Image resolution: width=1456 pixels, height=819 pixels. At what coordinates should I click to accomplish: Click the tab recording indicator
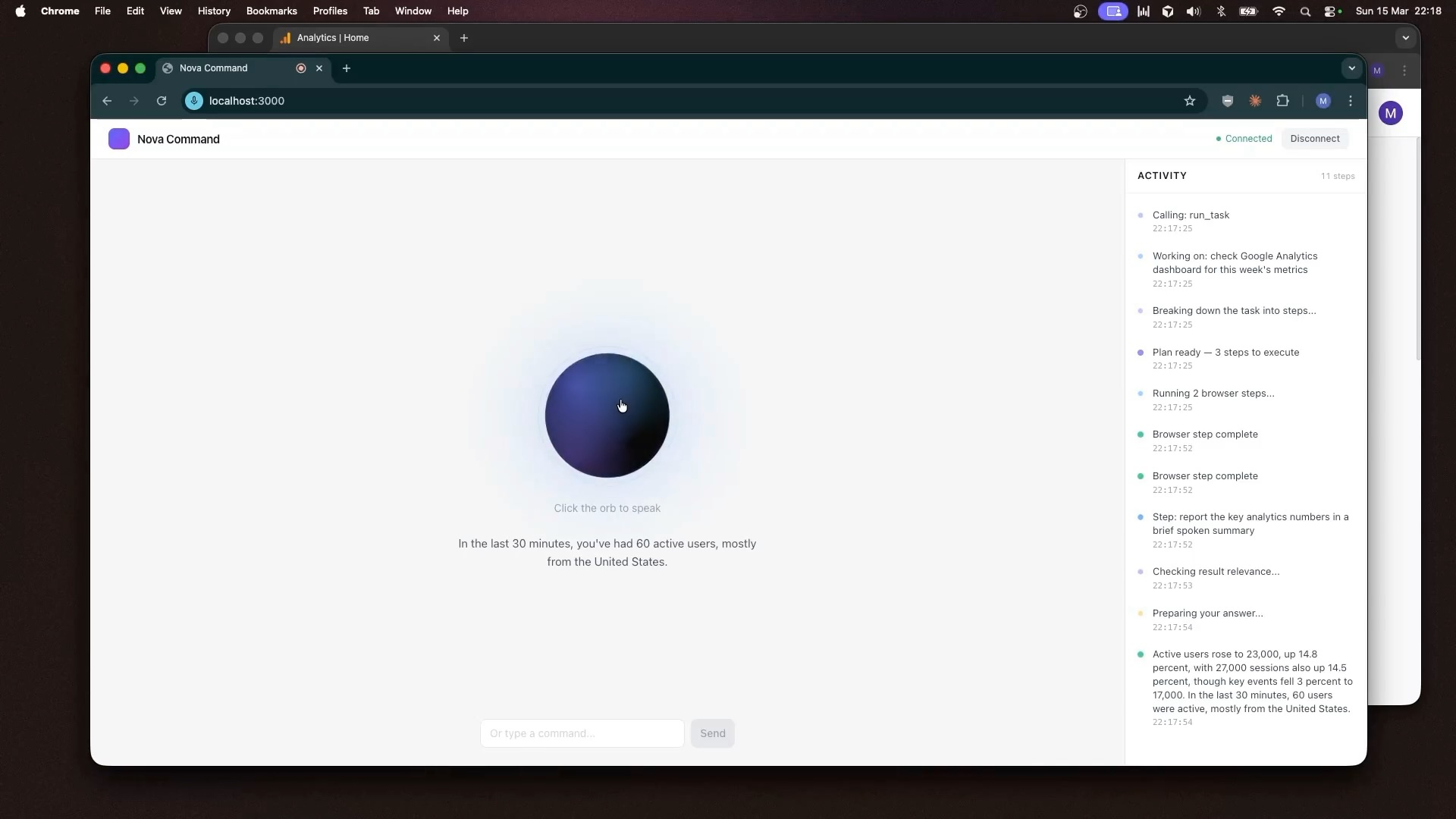(x=301, y=68)
